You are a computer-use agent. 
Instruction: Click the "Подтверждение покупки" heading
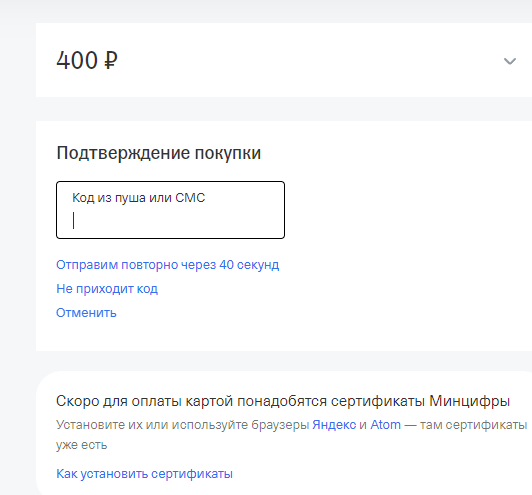(159, 153)
